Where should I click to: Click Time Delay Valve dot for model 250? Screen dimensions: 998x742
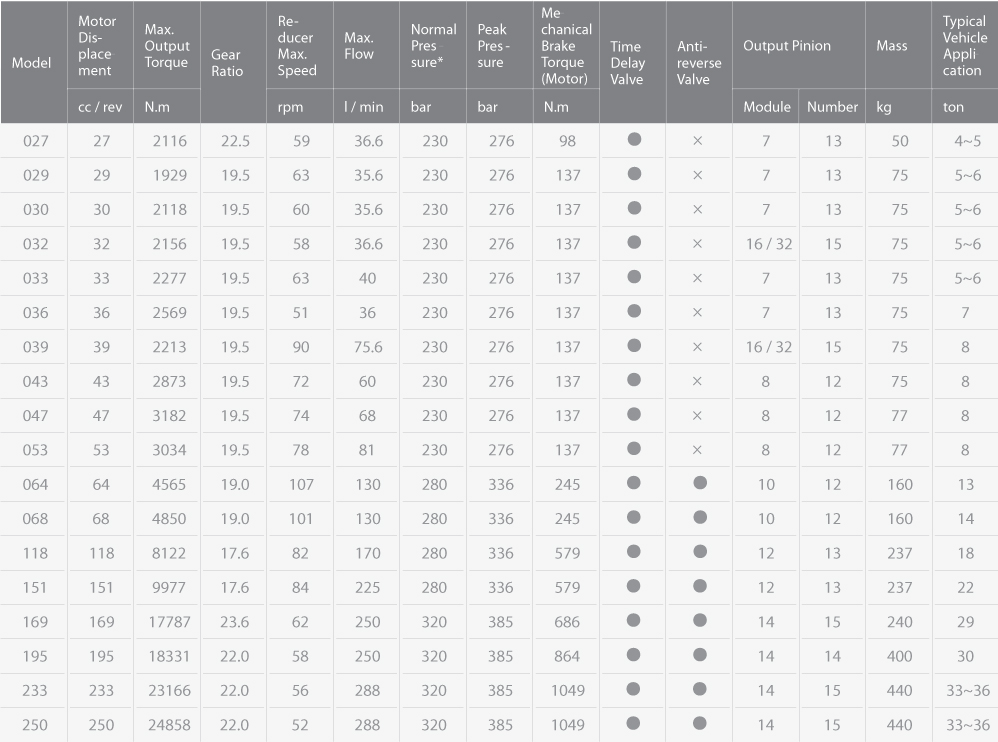click(x=633, y=723)
